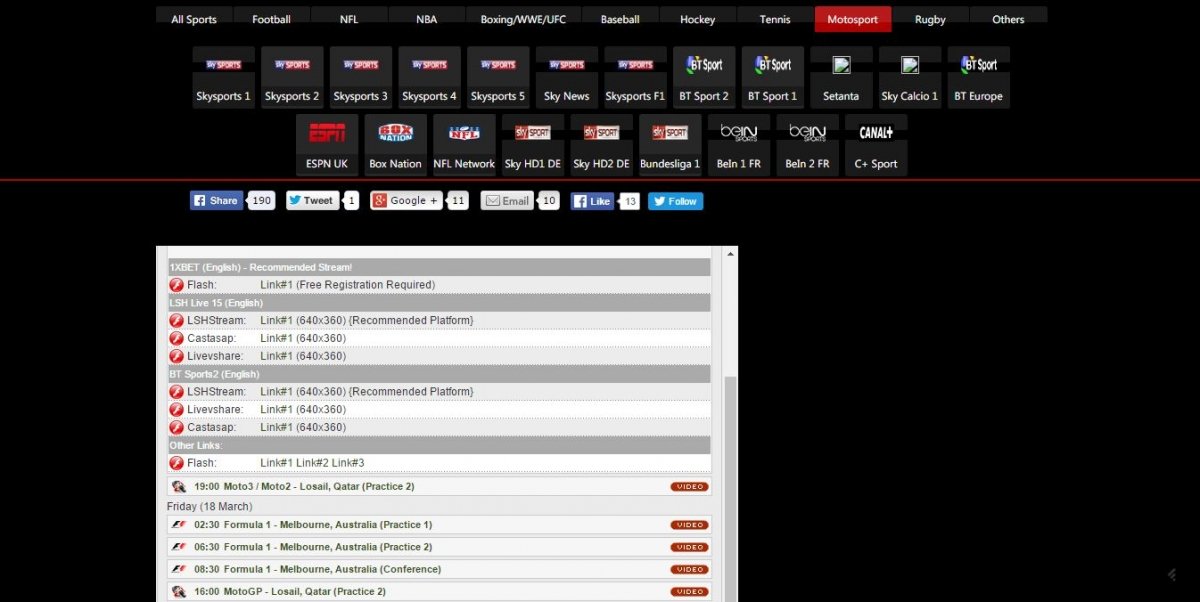
Task: Switch to the NFL tab
Action: (x=349, y=19)
